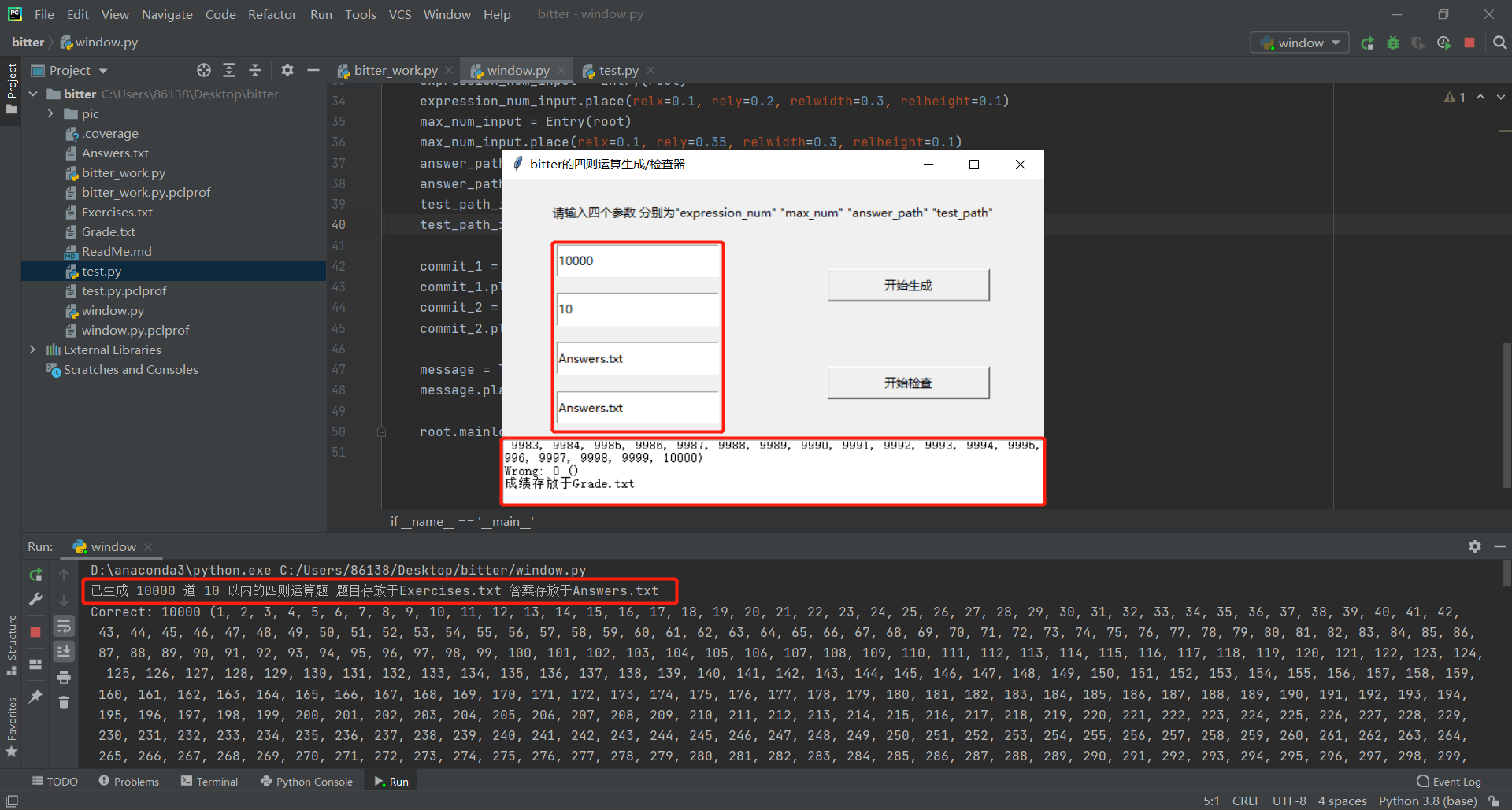Open the File menu
Screen dimensions: 1512x810
44,14
